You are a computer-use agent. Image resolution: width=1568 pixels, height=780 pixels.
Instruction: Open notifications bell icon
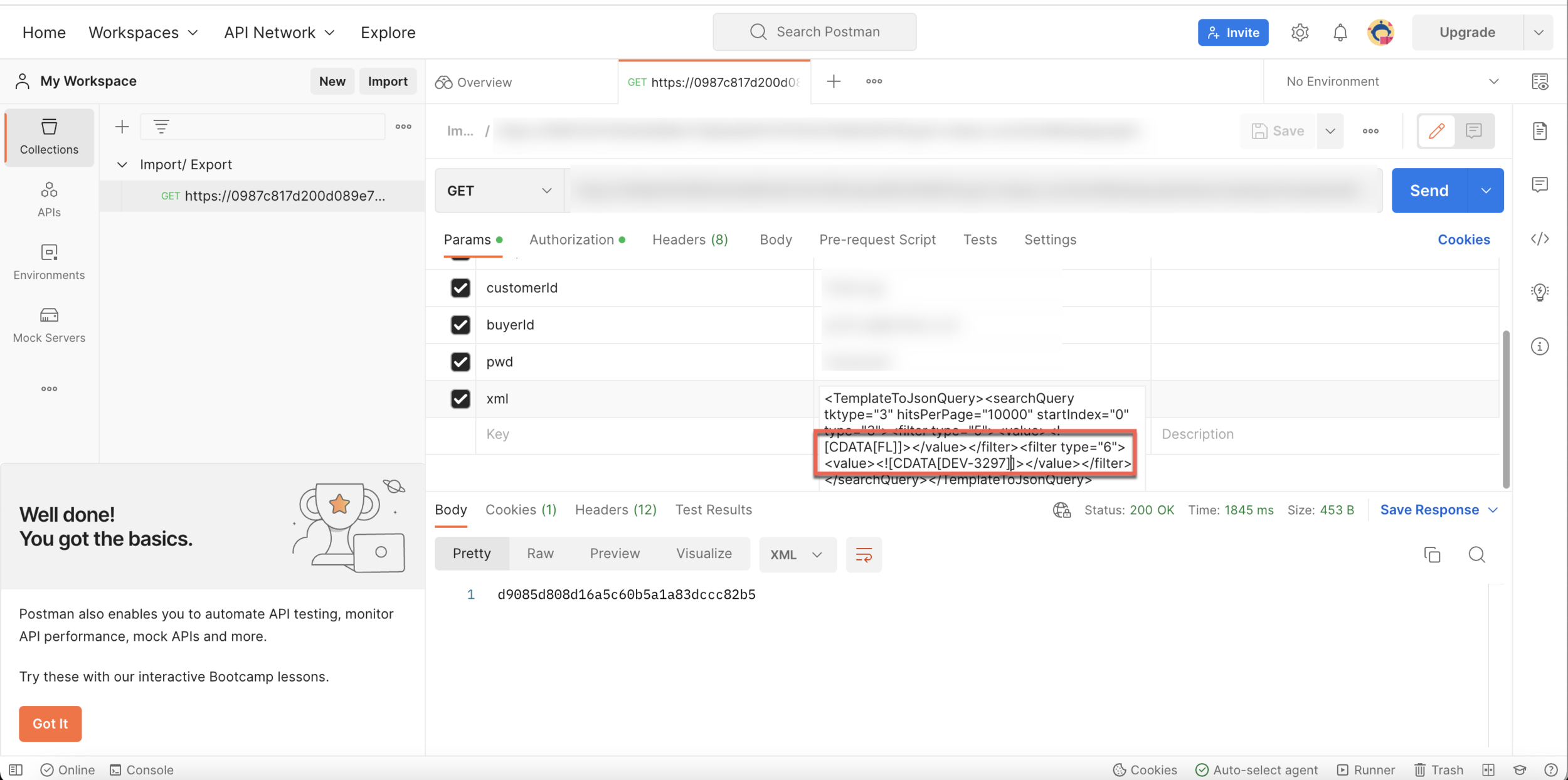(1340, 32)
